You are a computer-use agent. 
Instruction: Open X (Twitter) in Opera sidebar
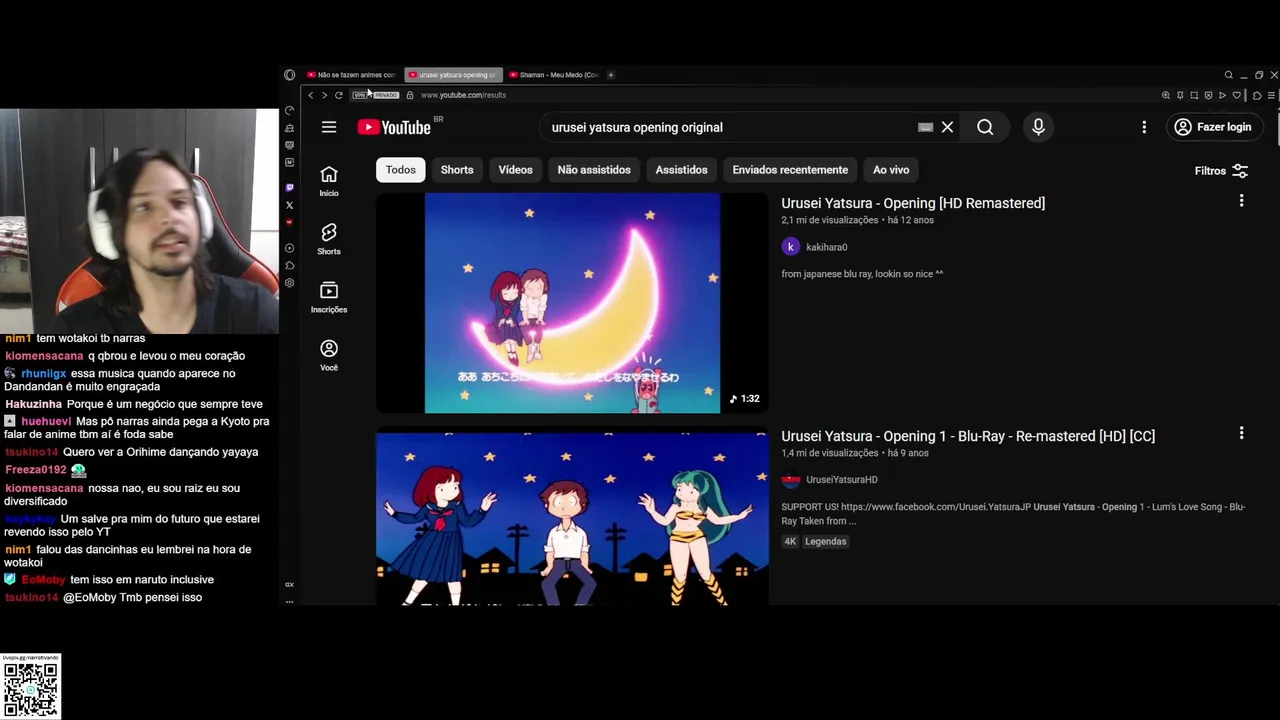point(290,205)
